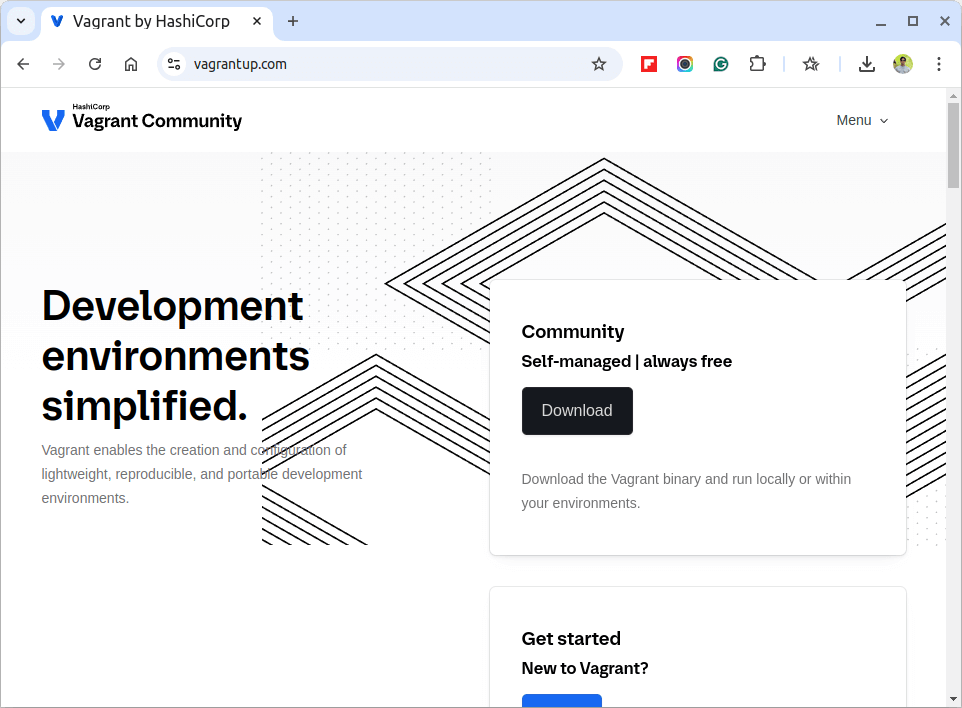This screenshot has height=708, width=962.
Task: Open a new tab with plus button
Action: pos(293,21)
